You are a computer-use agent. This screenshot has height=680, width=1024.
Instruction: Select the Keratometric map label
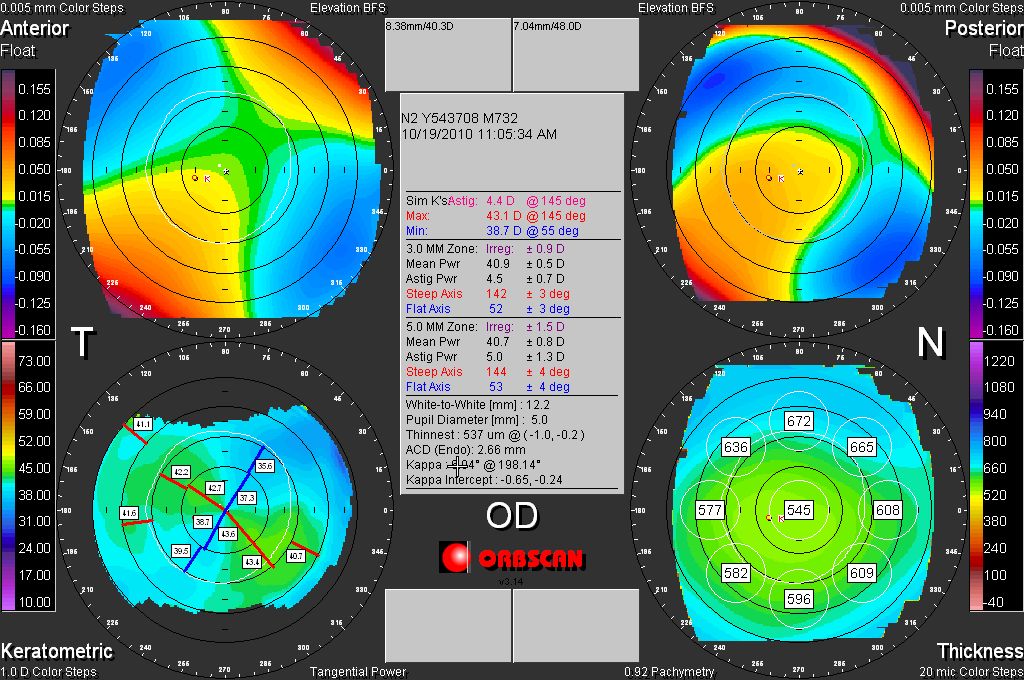pos(56,652)
